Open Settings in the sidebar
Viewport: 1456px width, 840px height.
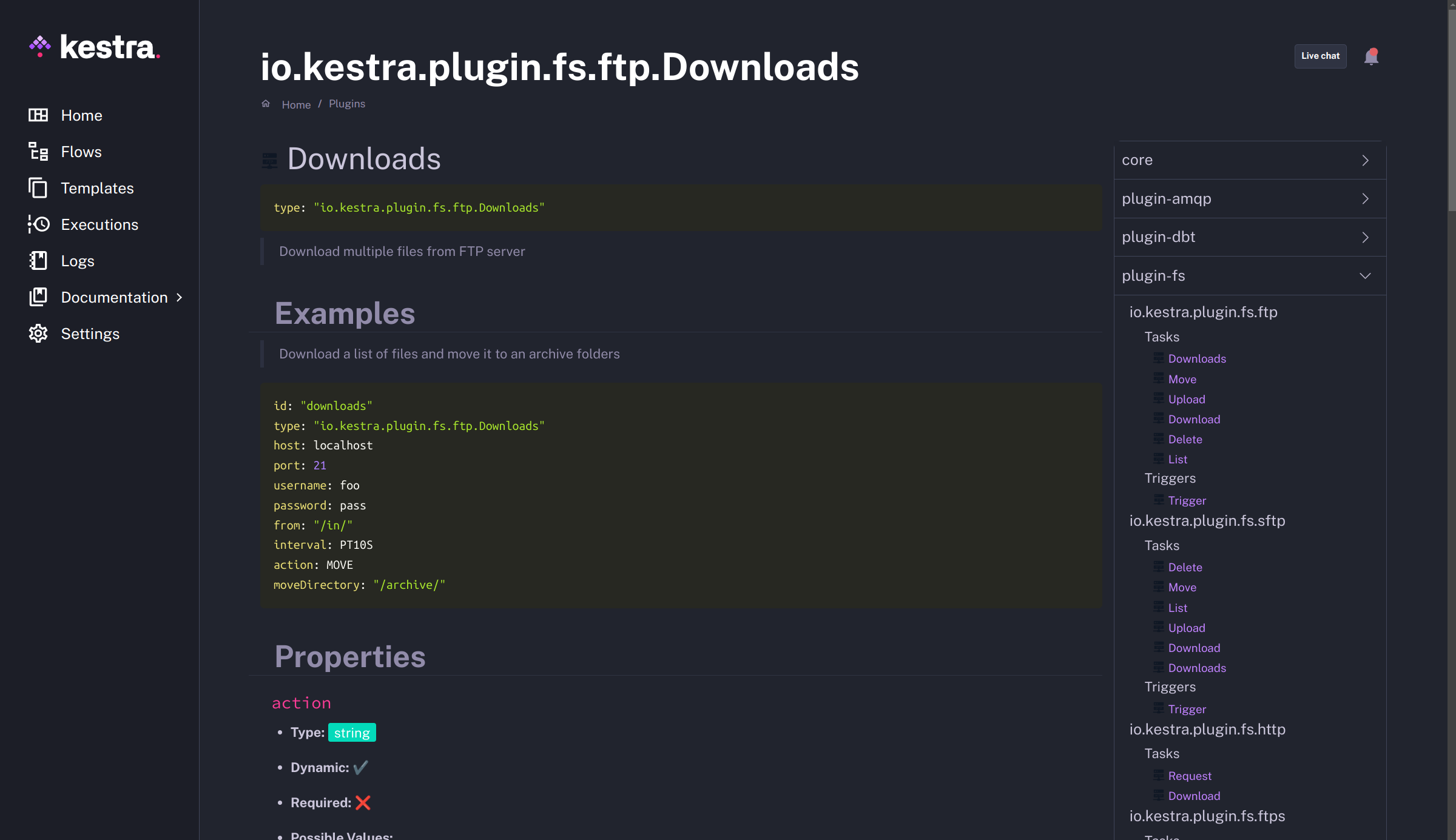(x=90, y=334)
